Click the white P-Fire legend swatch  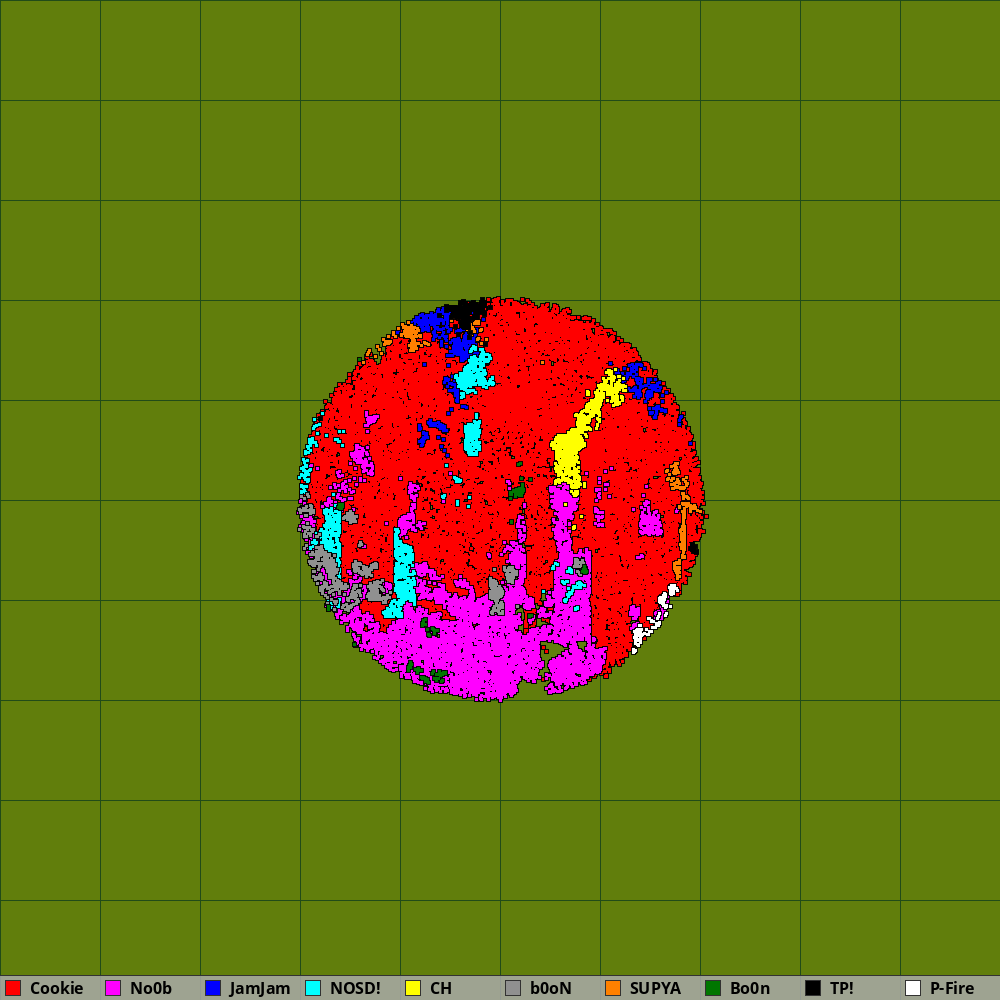(x=913, y=988)
